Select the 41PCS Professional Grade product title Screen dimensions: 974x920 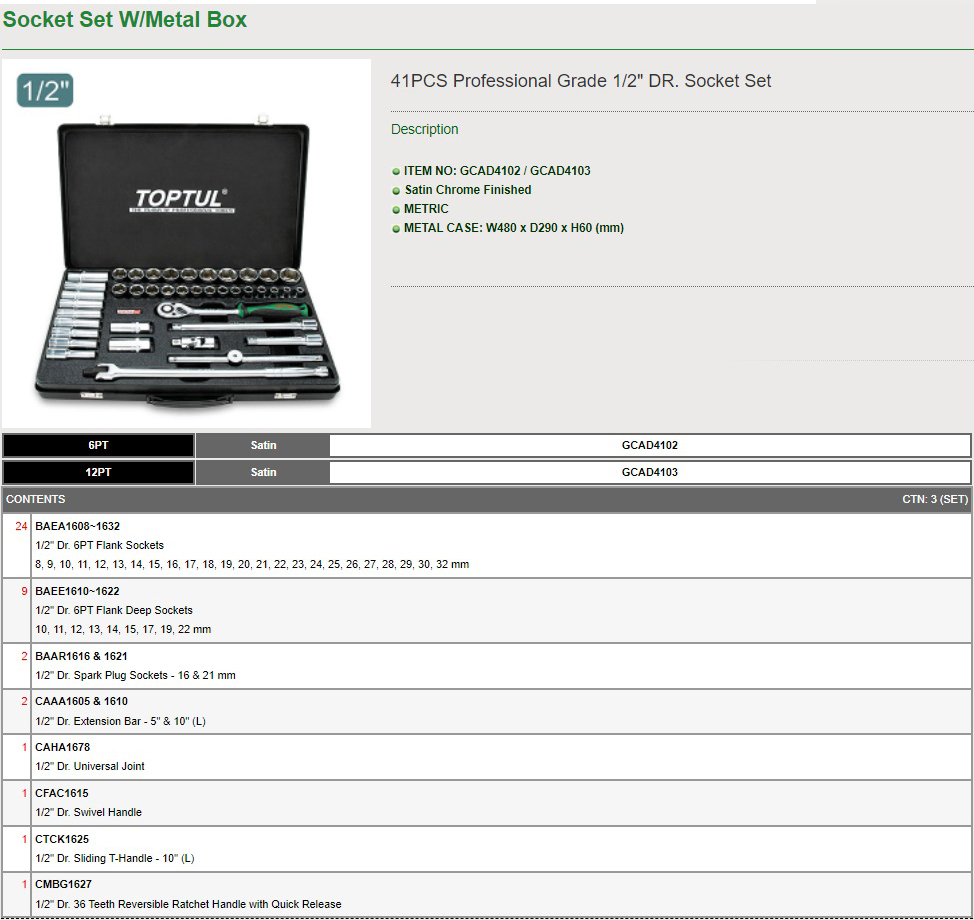[581, 81]
